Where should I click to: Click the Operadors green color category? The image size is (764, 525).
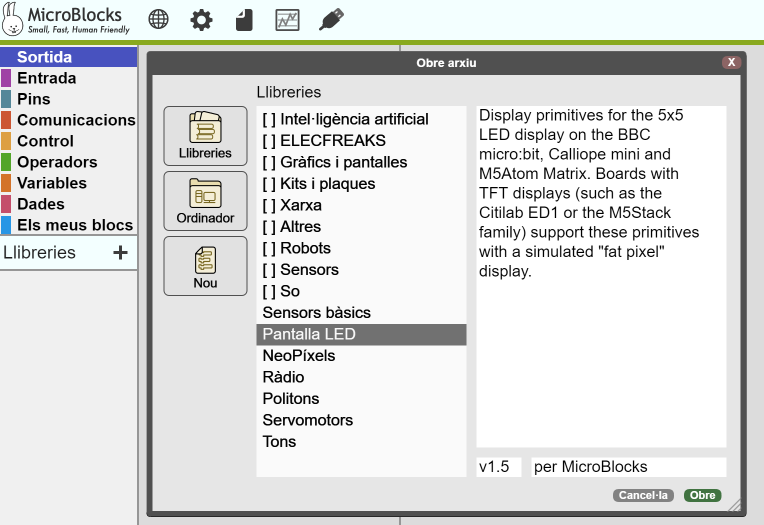coord(57,162)
